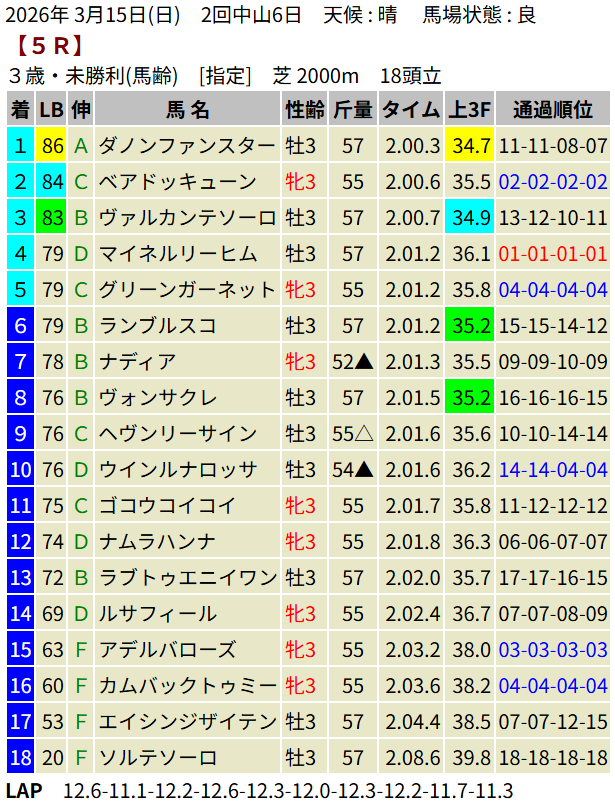
Task: Click the 着 finish-order column header
Action: pos(20,110)
